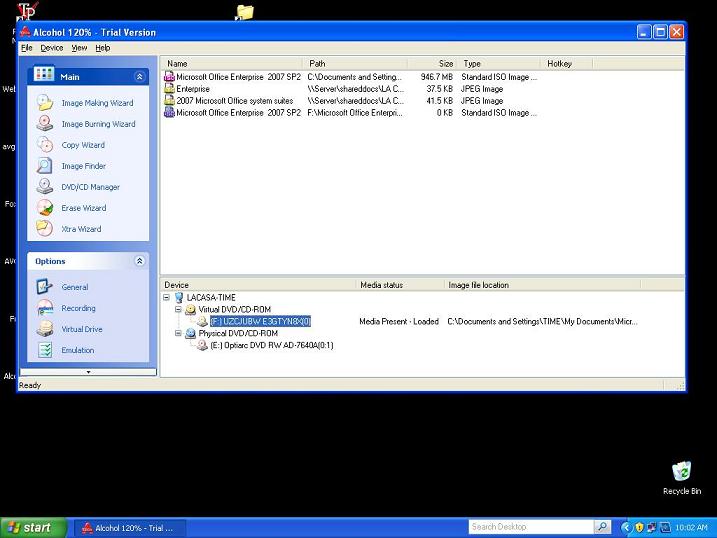The image size is (717, 538).
Task: Click the desktop search magnifier button
Action: (603, 527)
